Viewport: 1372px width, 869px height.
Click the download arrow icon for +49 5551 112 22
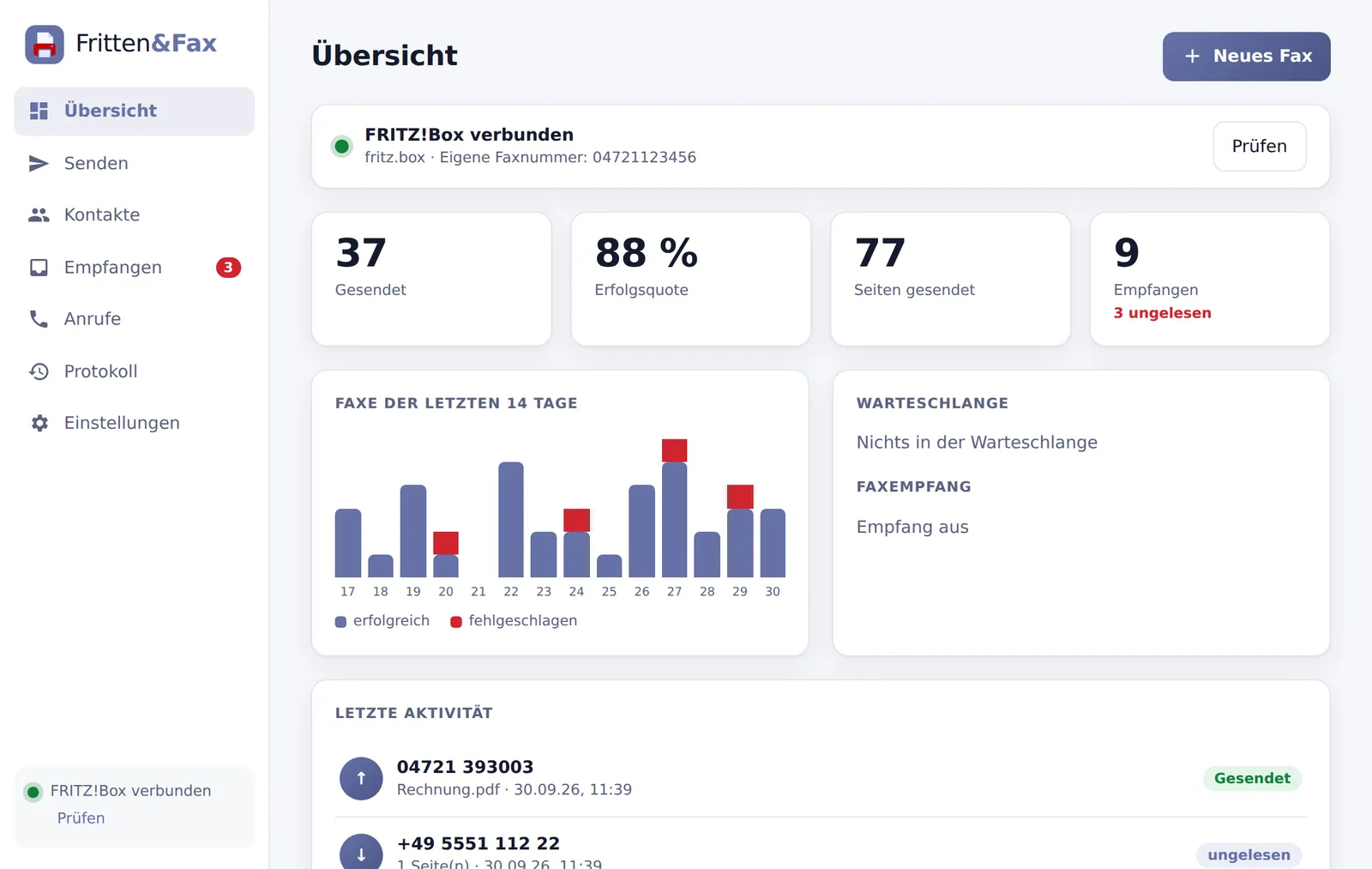point(361,854)
